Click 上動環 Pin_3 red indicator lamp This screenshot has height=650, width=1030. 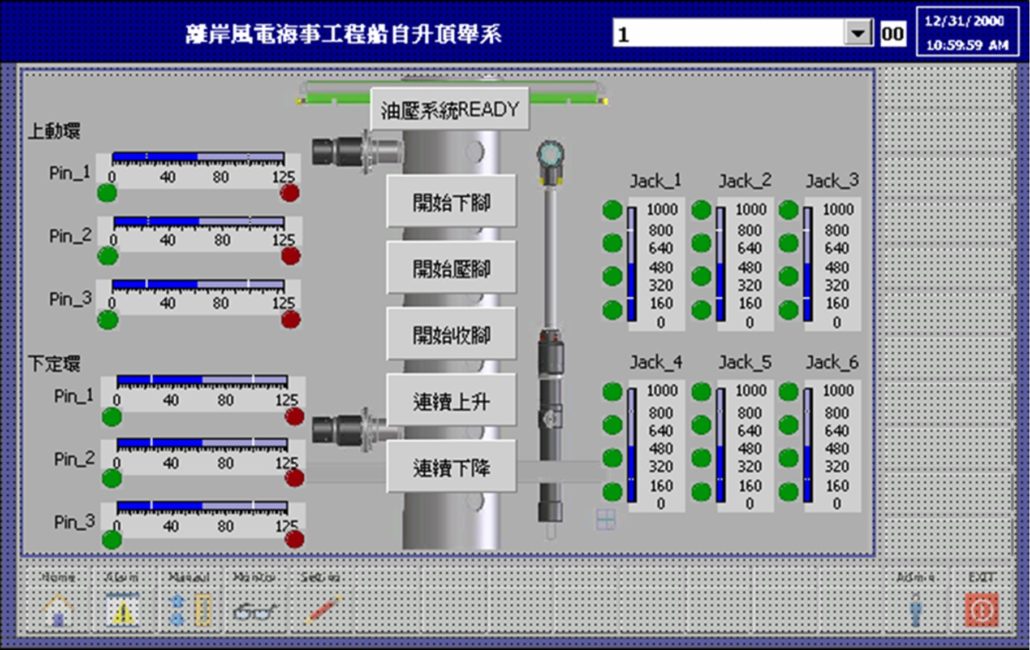coord(290,320)
